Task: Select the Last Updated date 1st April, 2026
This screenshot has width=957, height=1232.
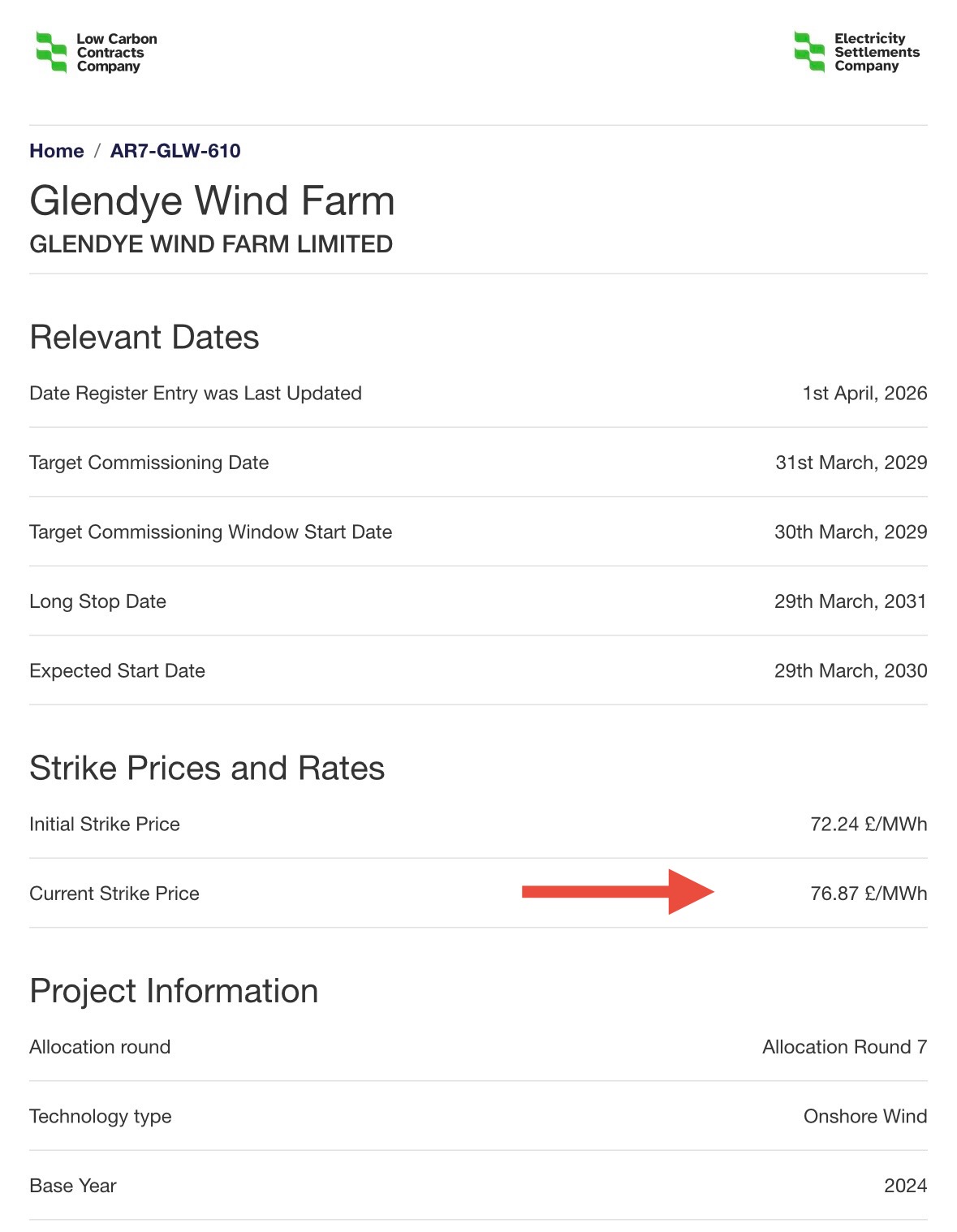Action: coord(864,394)
